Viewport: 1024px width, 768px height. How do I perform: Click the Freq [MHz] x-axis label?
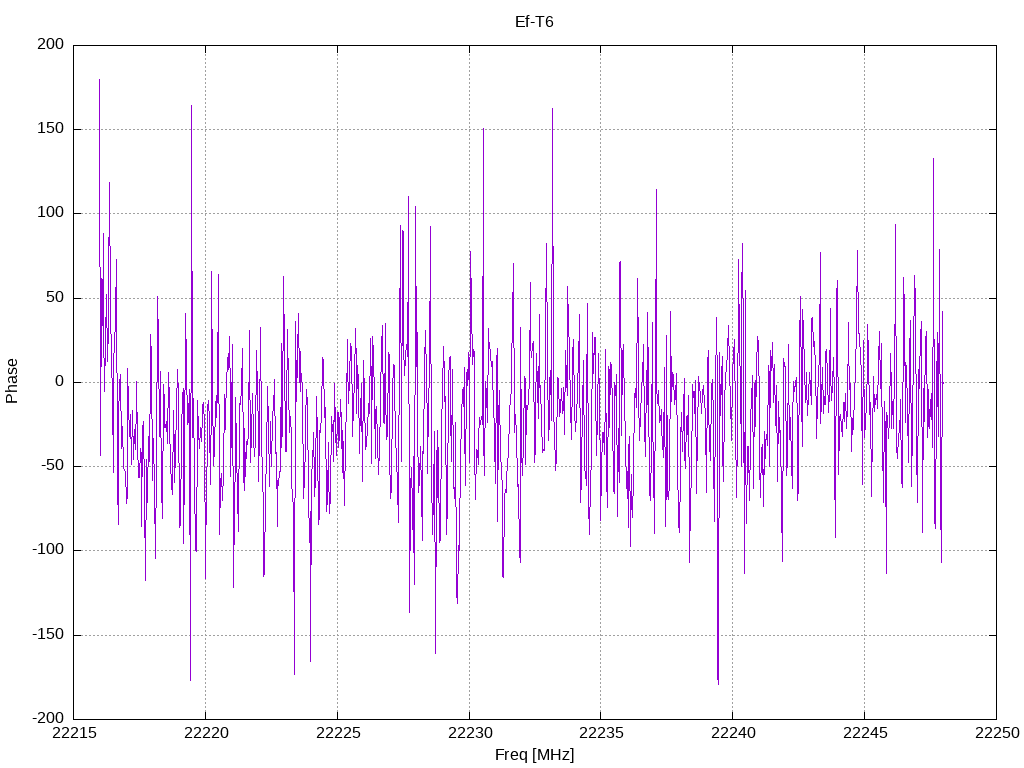tap(534, 755)
